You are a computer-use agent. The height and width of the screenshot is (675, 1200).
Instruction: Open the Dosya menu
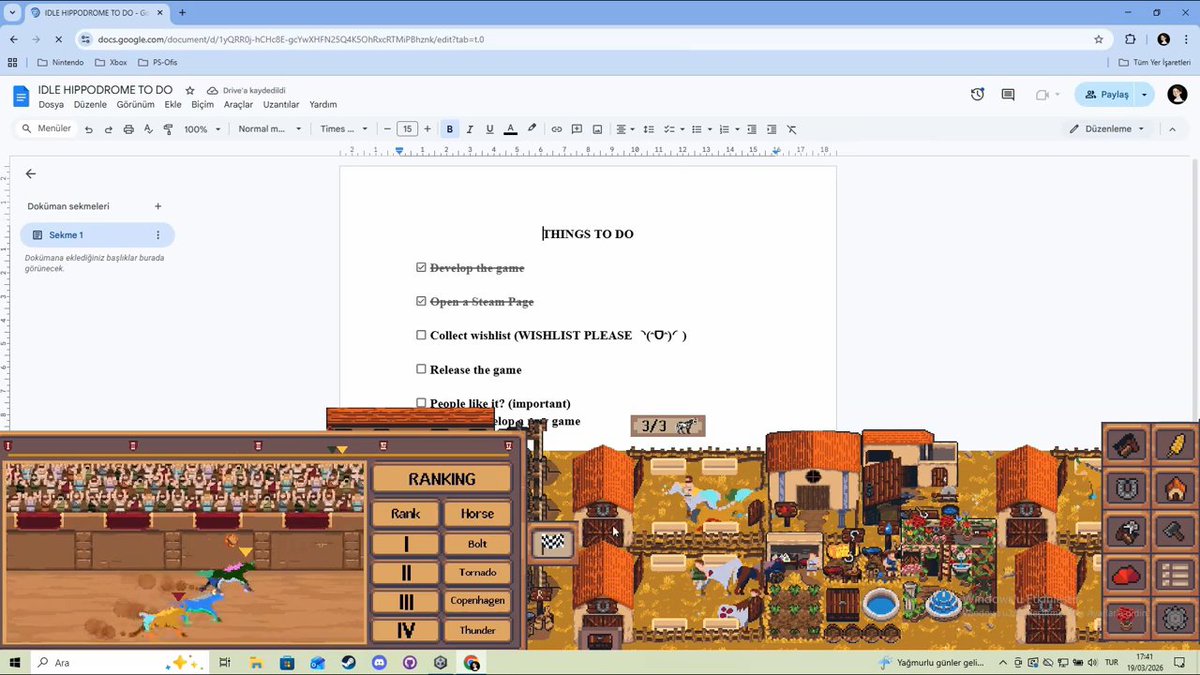(51, 104)
